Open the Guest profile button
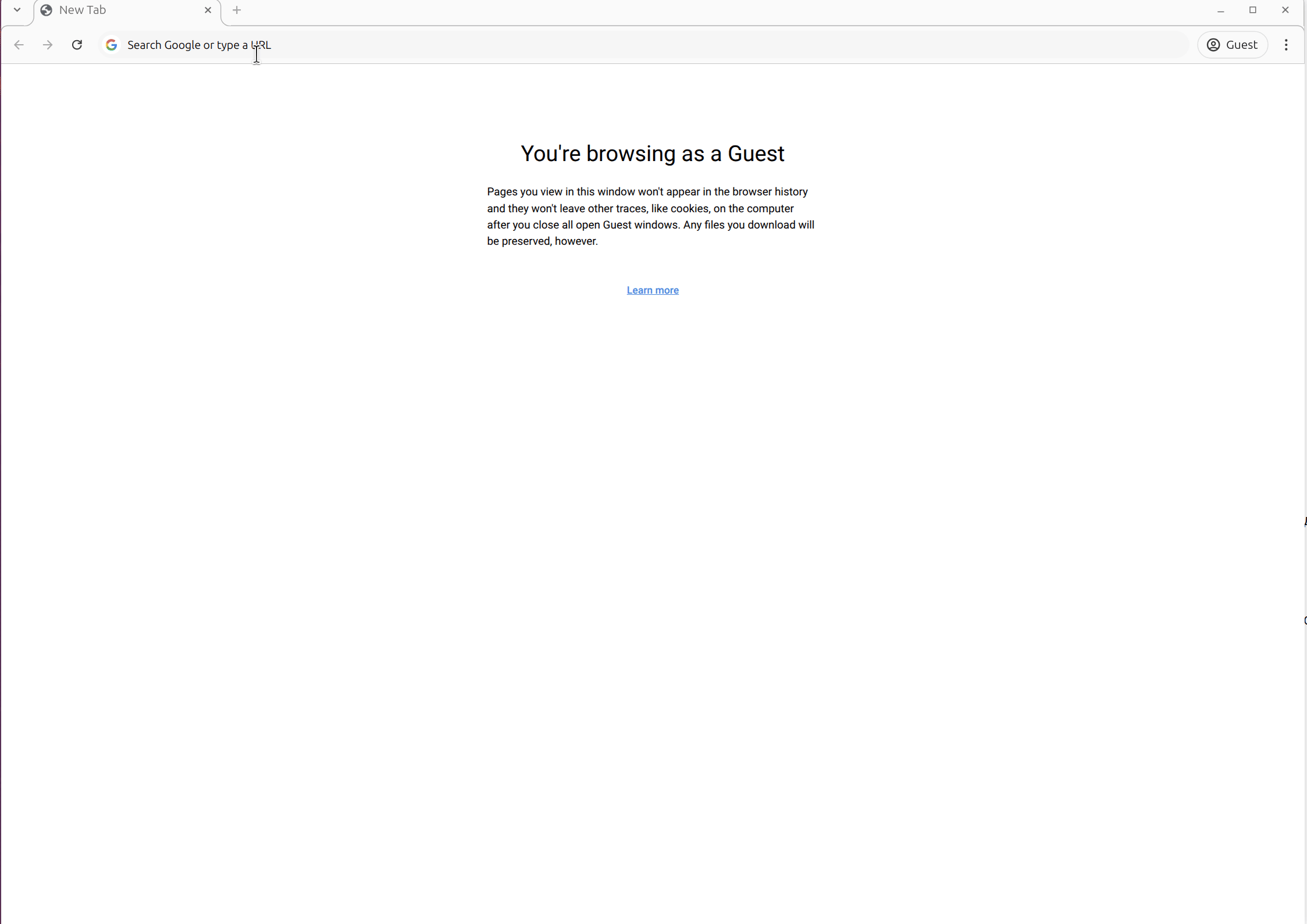 (1232, 45)
